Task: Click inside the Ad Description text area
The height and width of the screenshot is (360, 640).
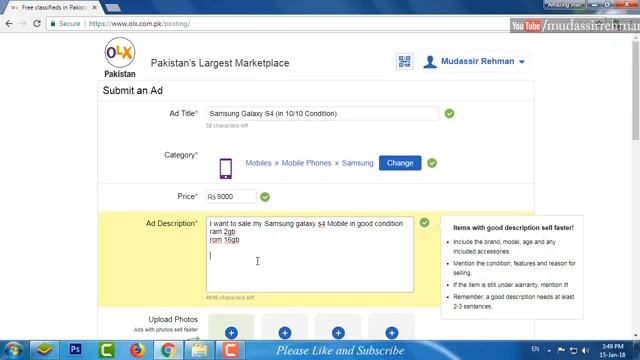Action: [310, 254]
